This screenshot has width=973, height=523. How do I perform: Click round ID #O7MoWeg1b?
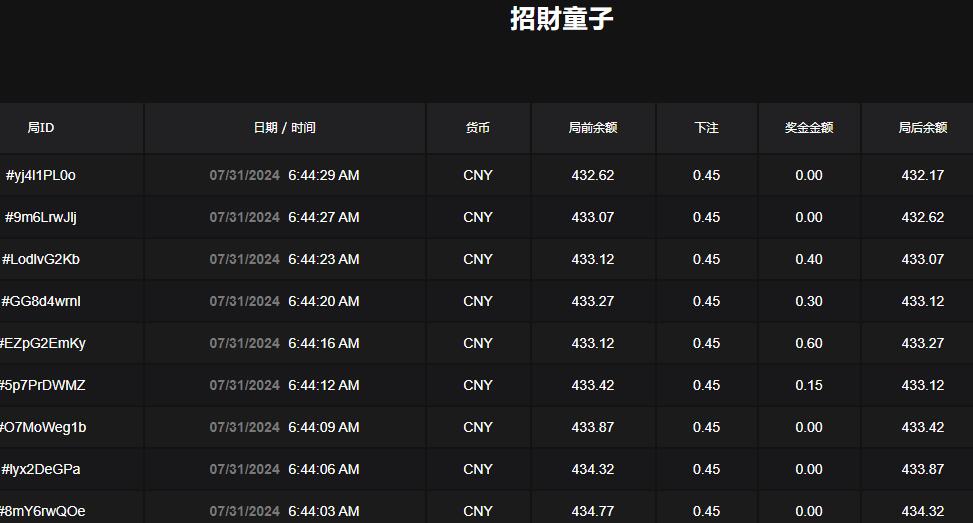point(42,427)
